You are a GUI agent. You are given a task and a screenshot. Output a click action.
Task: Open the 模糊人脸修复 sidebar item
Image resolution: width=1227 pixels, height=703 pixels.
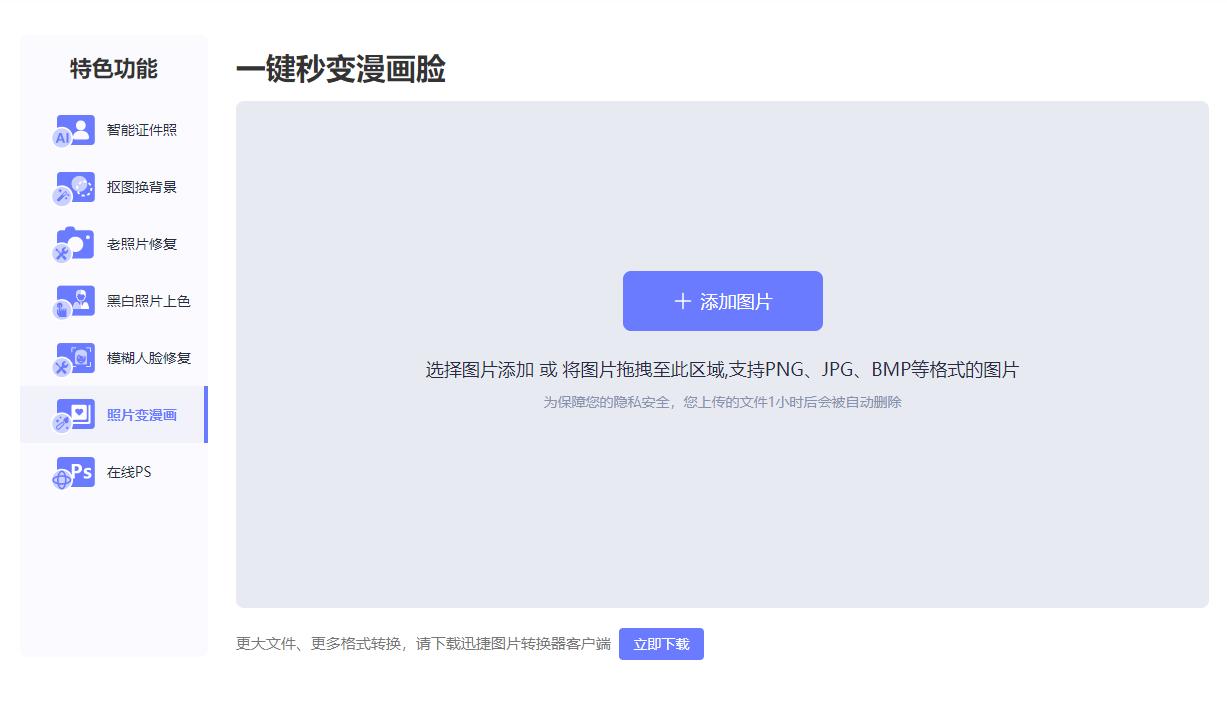[118, 357]
